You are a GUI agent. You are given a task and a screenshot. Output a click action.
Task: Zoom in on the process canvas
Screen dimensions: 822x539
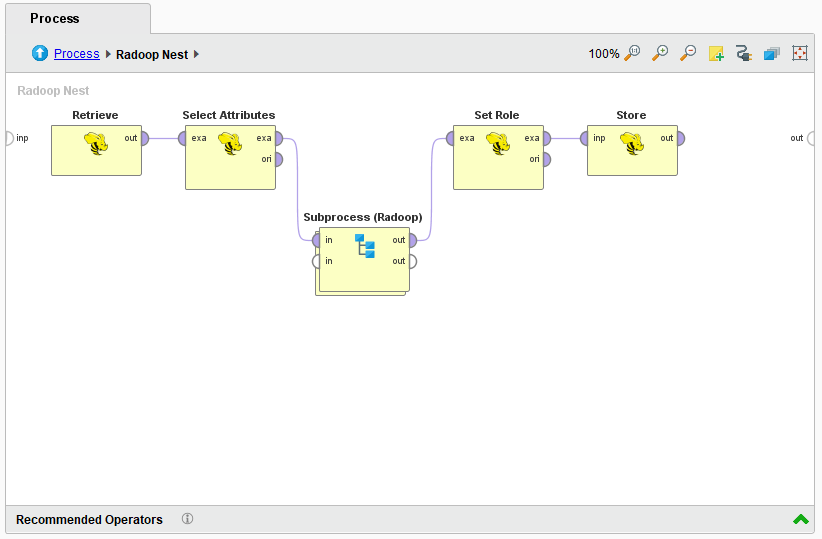[660, 53]
